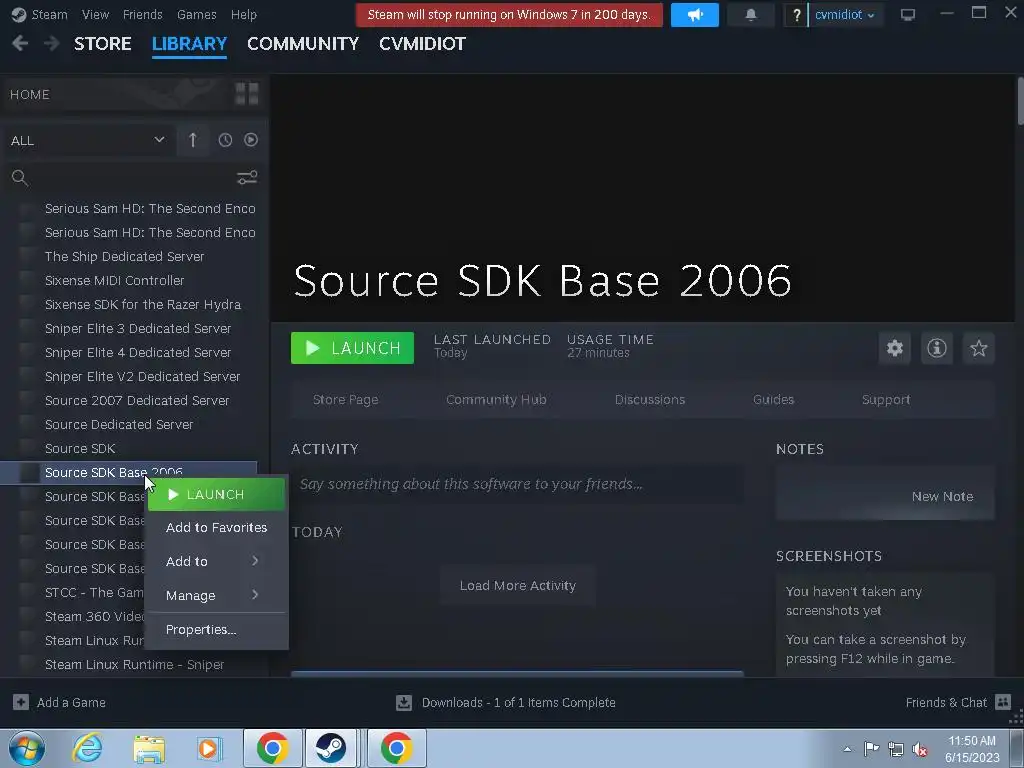Open the Windows Start button

[27, 748]
